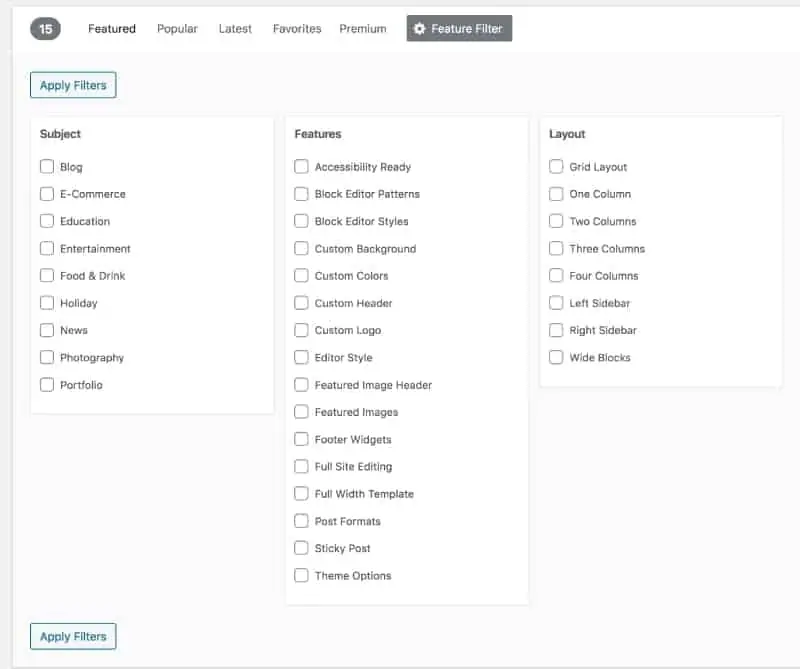800x669 pixels.
Task: Click the top Apply Filters button
Action: [73, 85]
